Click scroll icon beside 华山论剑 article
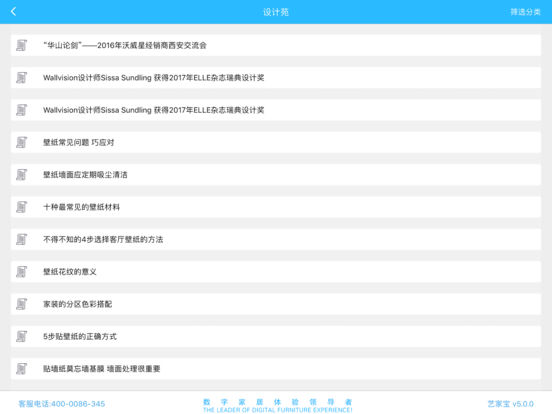The width and height of the screenshot is (552, 414). (21, 45)
